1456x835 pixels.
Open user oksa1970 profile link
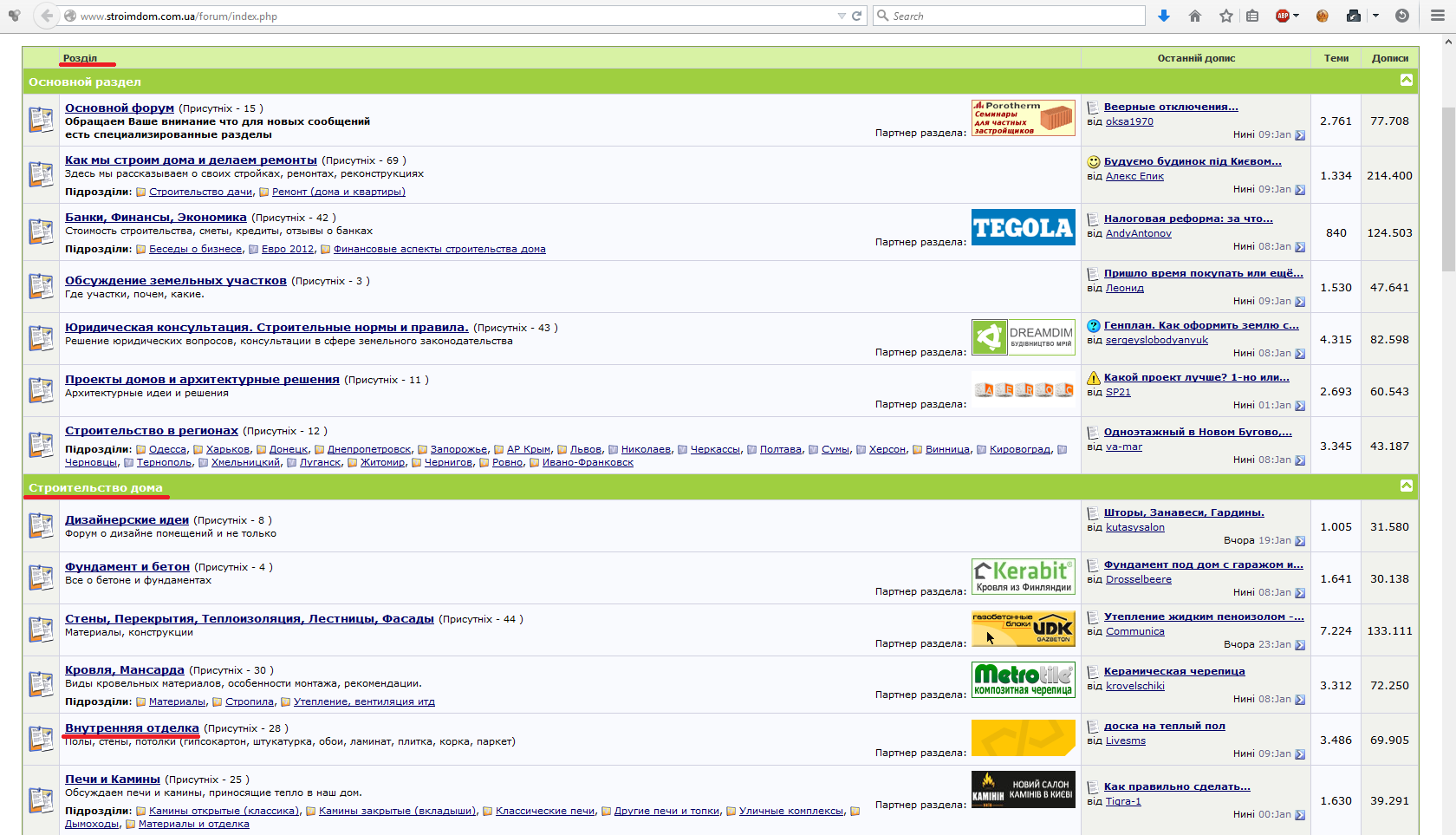[x=1129, y=121]
